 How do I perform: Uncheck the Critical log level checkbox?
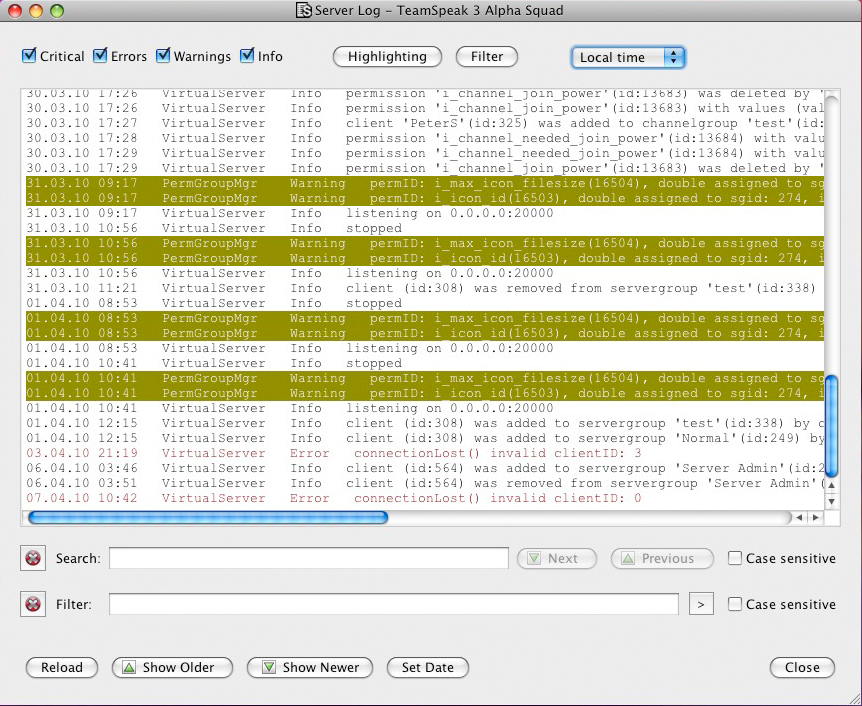click(29, 56)
